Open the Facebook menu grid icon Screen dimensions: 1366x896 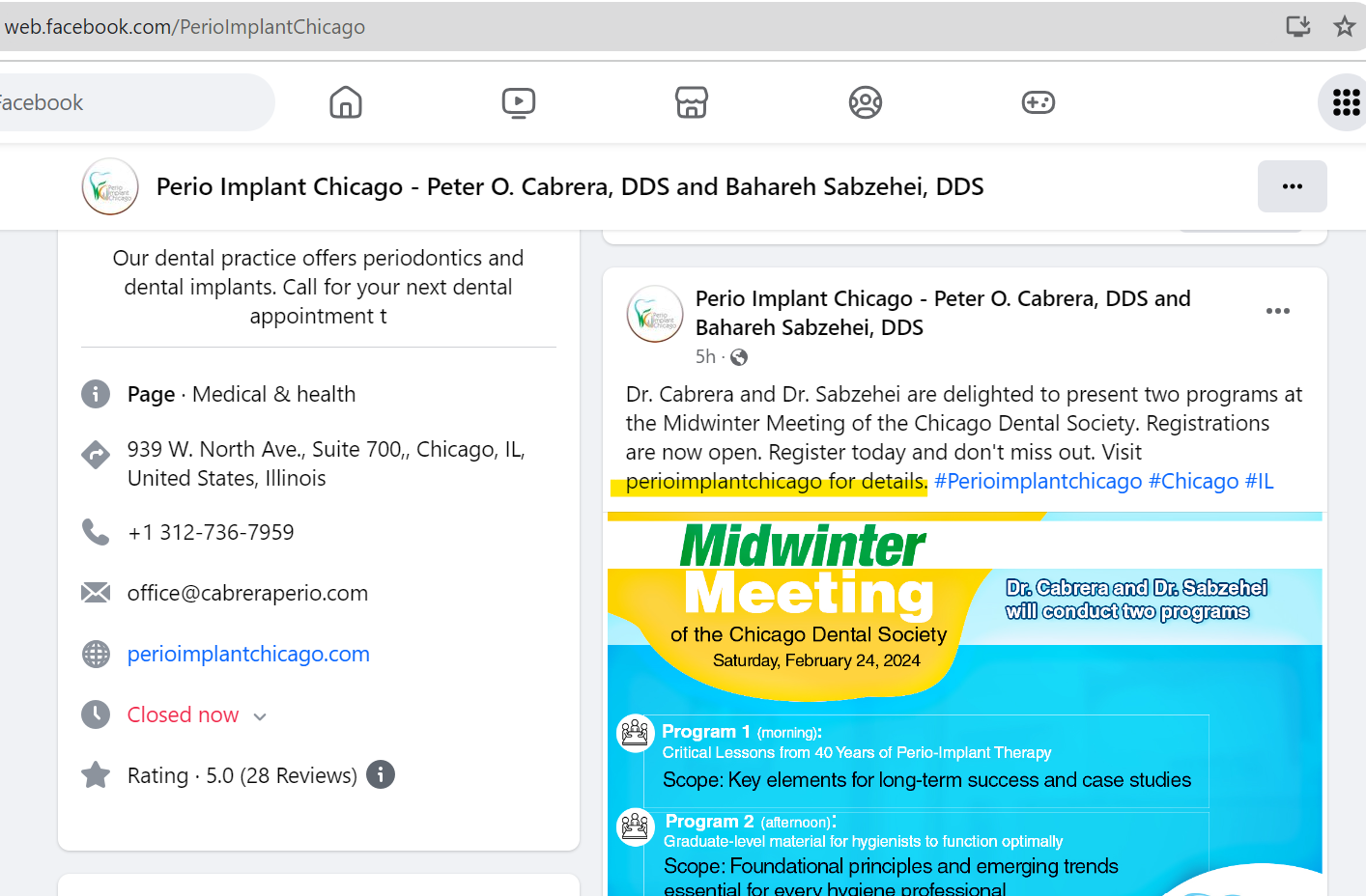(1346, 102)
